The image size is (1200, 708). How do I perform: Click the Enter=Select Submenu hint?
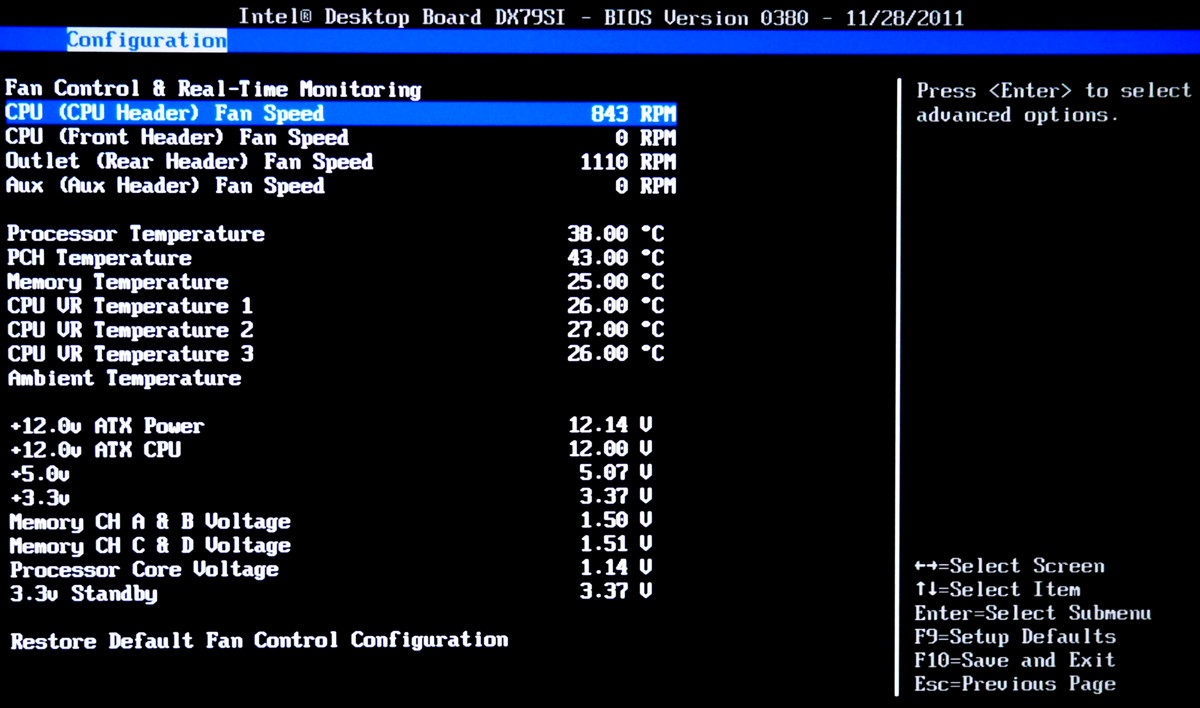1033,613
